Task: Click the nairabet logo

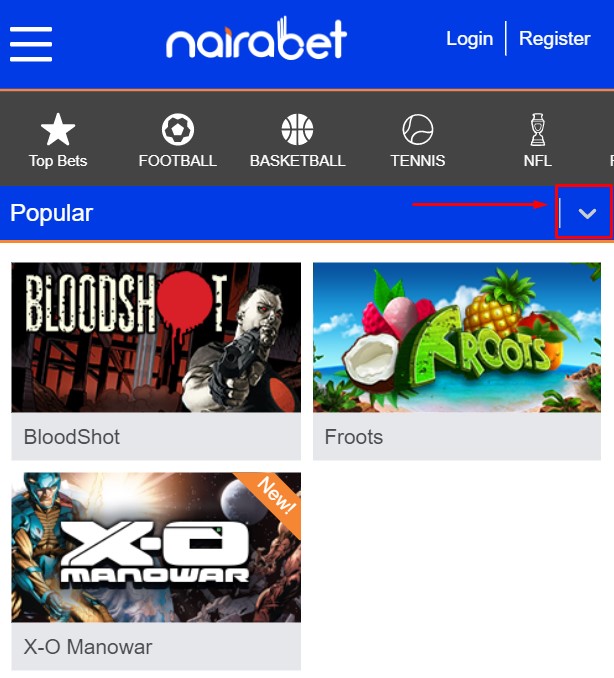Action: click(256, 38)
